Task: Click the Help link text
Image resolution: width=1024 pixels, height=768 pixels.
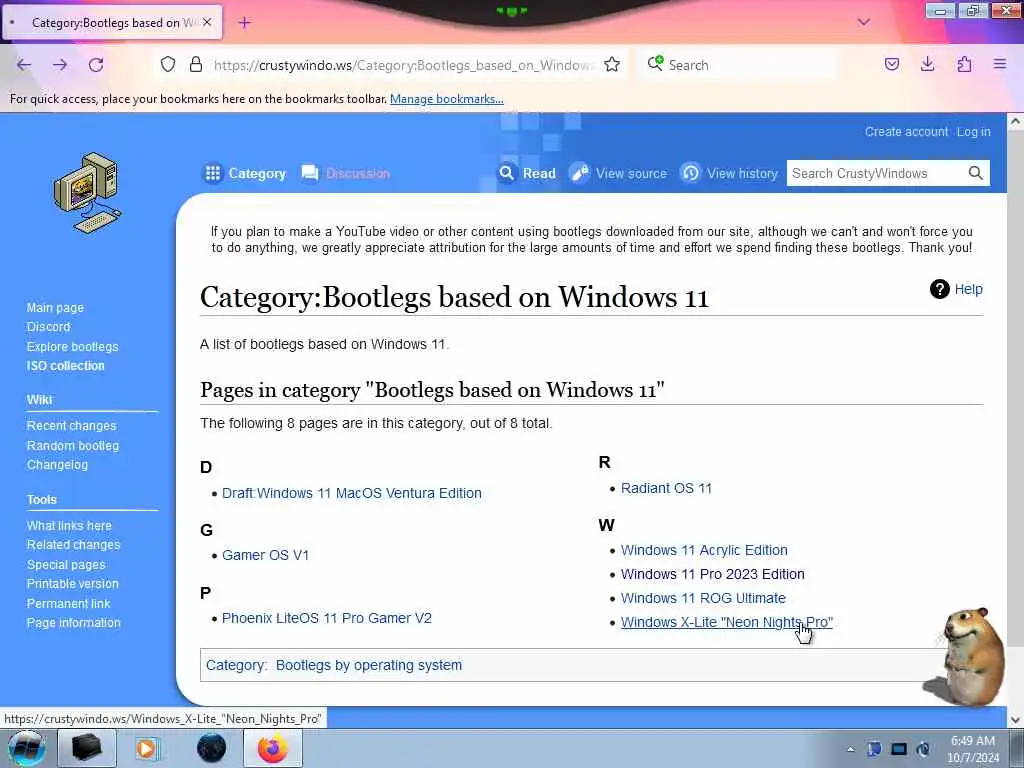Action: (x=968, y=289)
